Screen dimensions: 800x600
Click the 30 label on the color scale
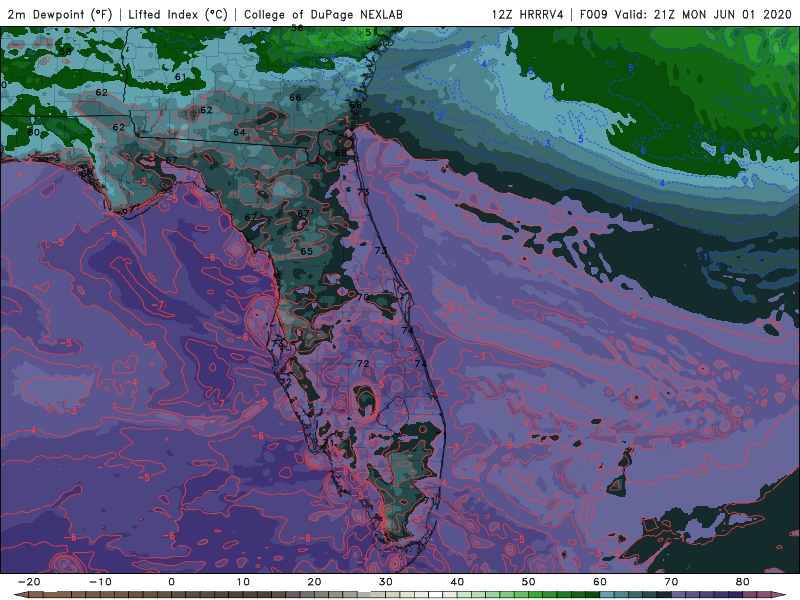[x=386, y=582]
